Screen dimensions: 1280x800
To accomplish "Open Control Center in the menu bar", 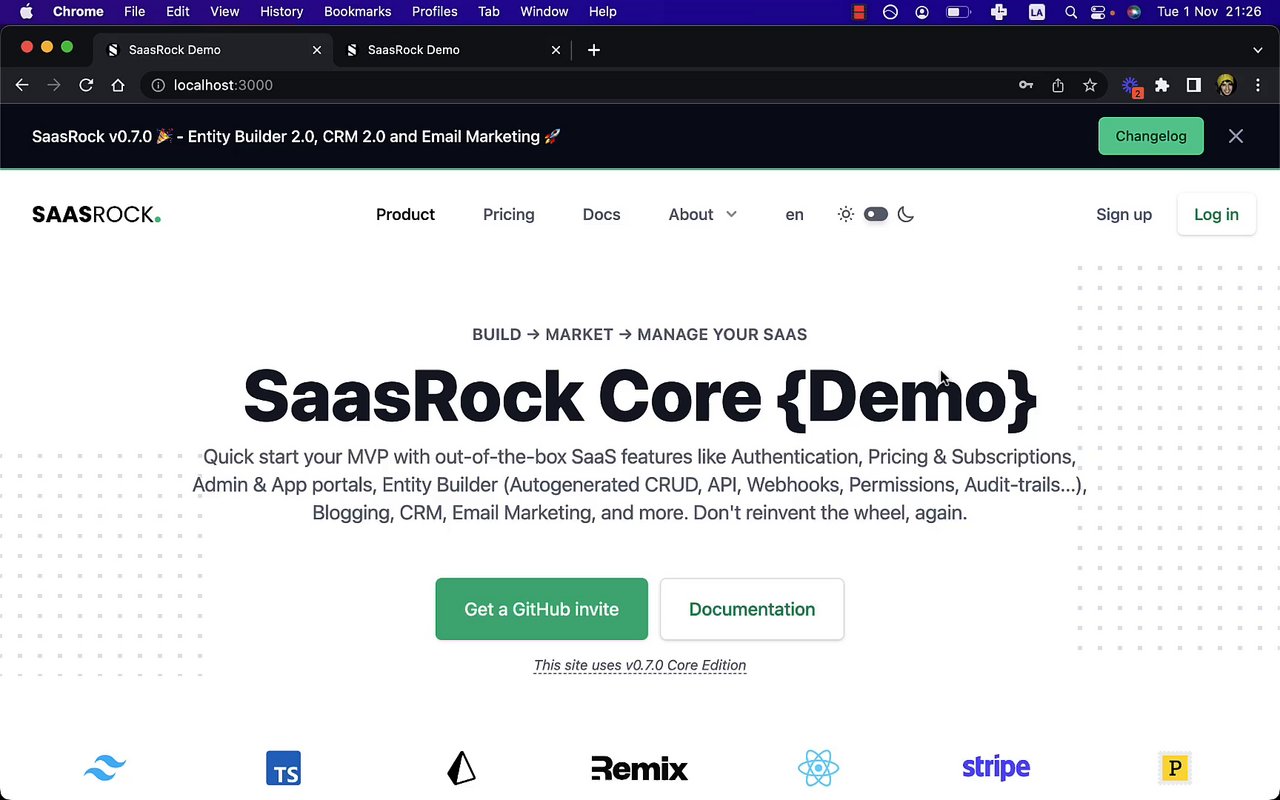I will pyautogui.click(x=1099, y=12).
